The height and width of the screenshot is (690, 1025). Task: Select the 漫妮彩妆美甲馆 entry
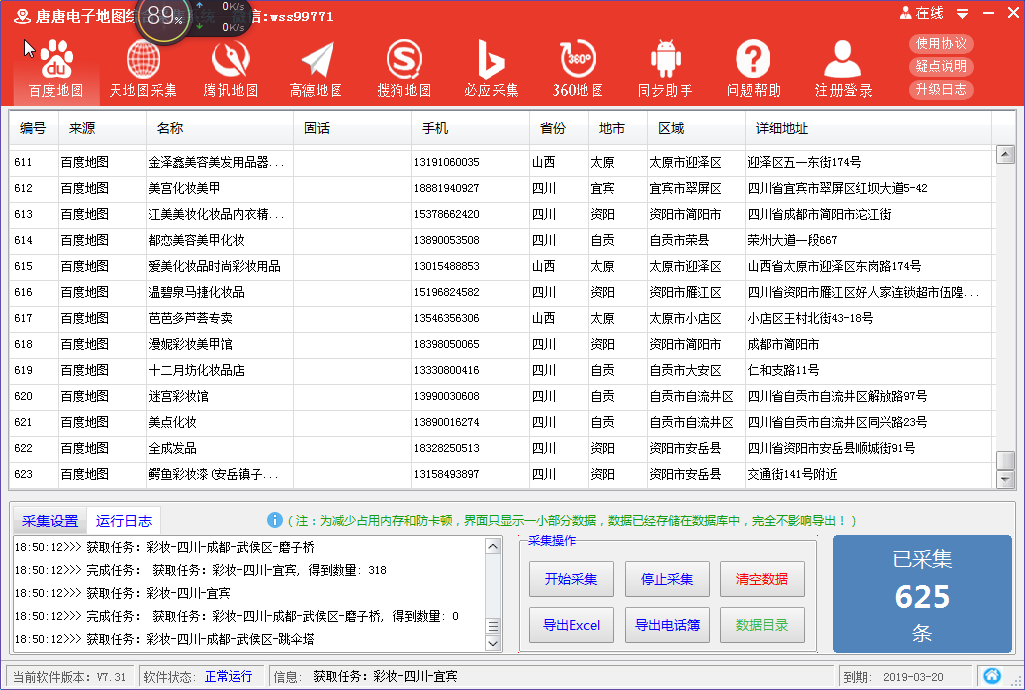[502, 344]
